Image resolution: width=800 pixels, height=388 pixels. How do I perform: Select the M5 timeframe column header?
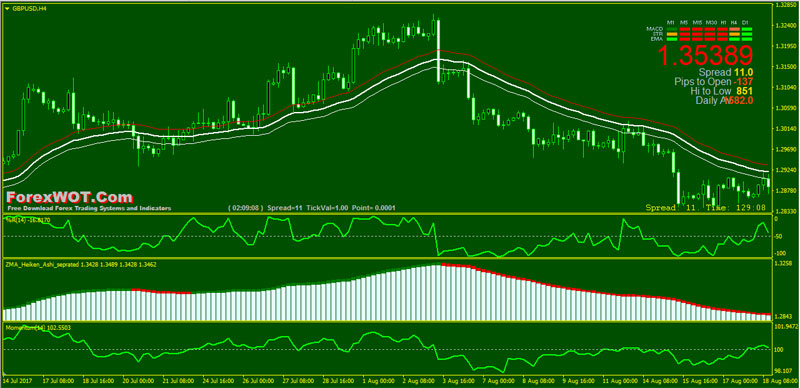pos(684,22)
